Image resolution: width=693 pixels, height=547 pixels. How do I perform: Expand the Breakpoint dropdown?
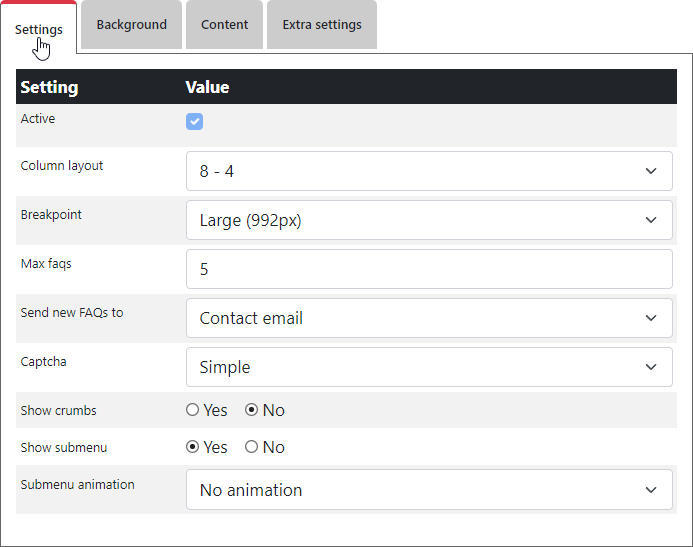point(428,220)
